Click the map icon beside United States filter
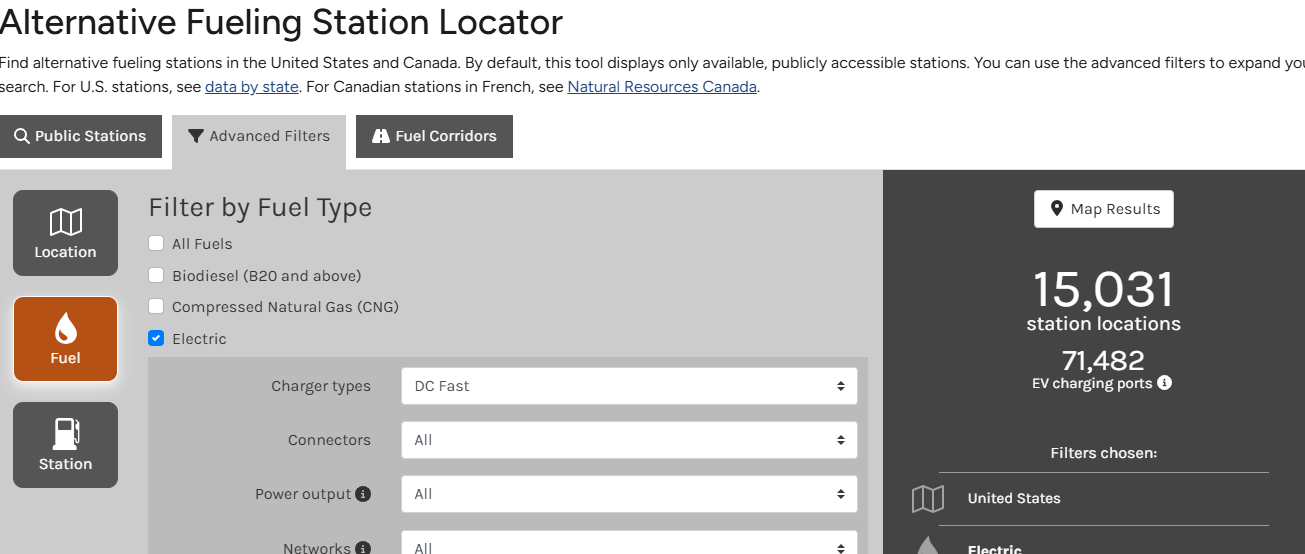Viewport: 1305px width, 554px height. click(x=927, y=499)
